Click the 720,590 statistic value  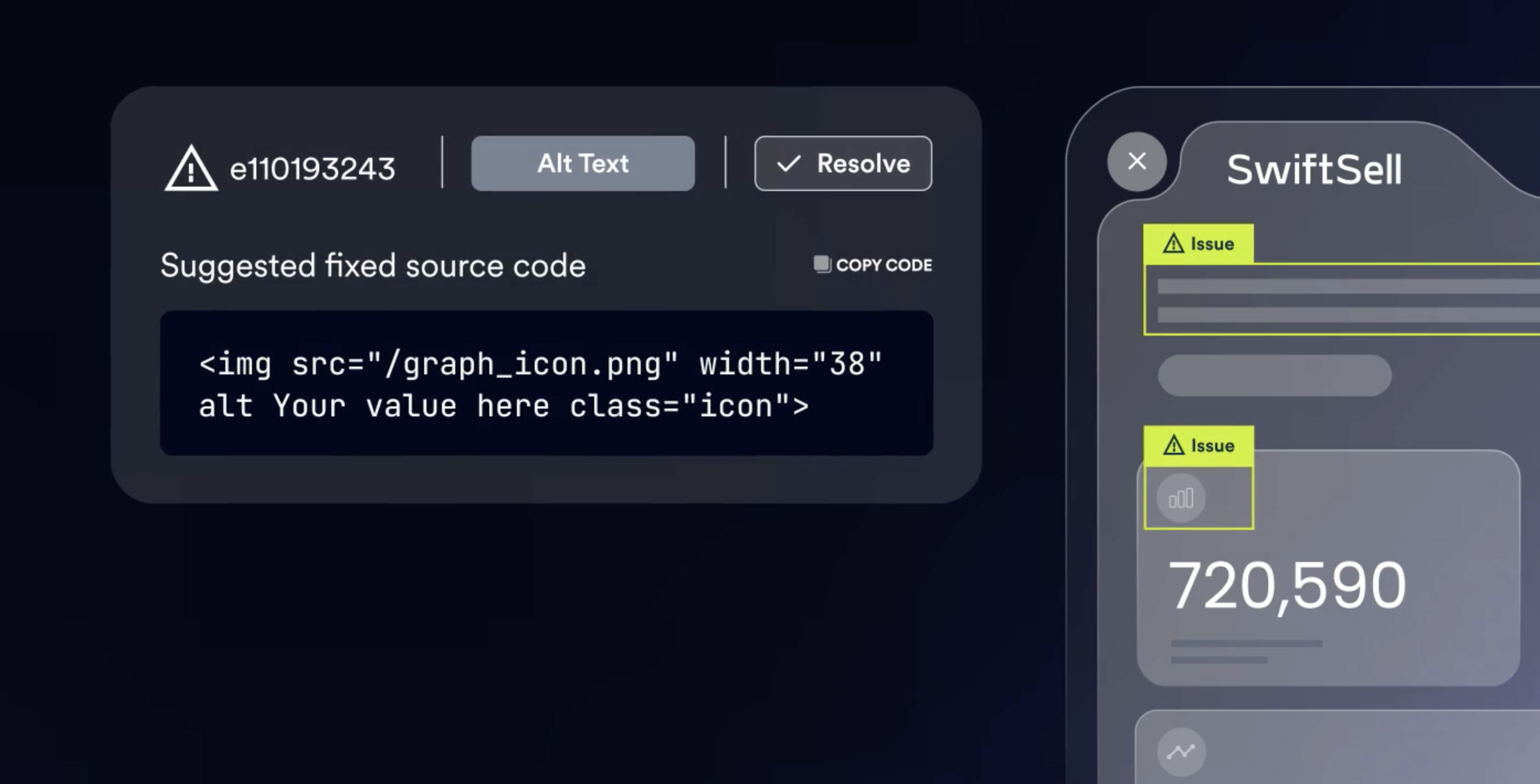[x=1286, y=586]
